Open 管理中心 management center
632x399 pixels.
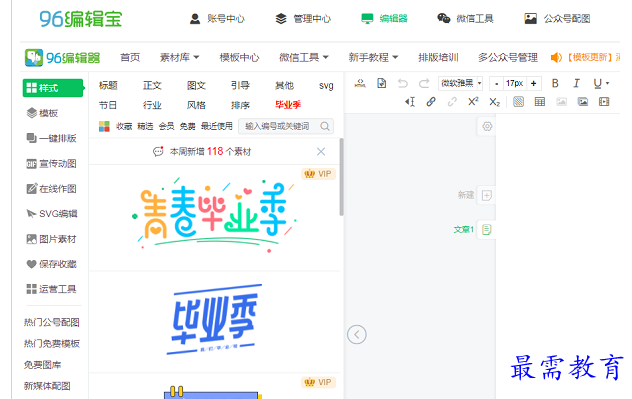tap(303, 19)
